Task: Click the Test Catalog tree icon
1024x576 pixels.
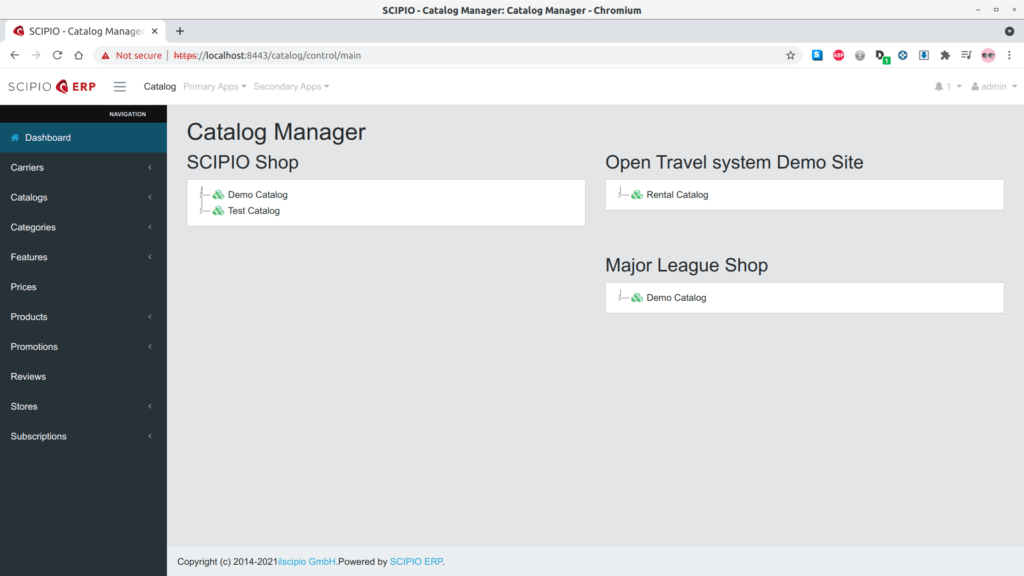Action: coord(218,211)
